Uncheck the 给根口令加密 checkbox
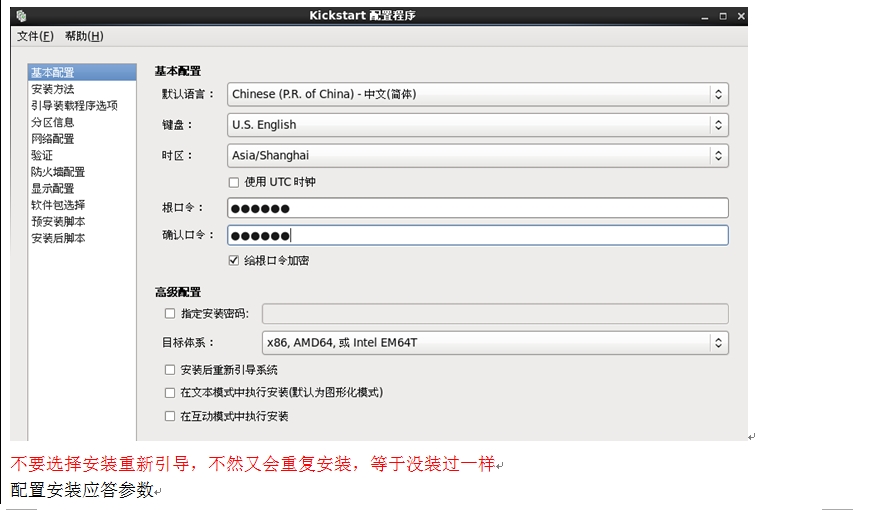The width and height of the screenshot is (884, 510). (233, 260)
